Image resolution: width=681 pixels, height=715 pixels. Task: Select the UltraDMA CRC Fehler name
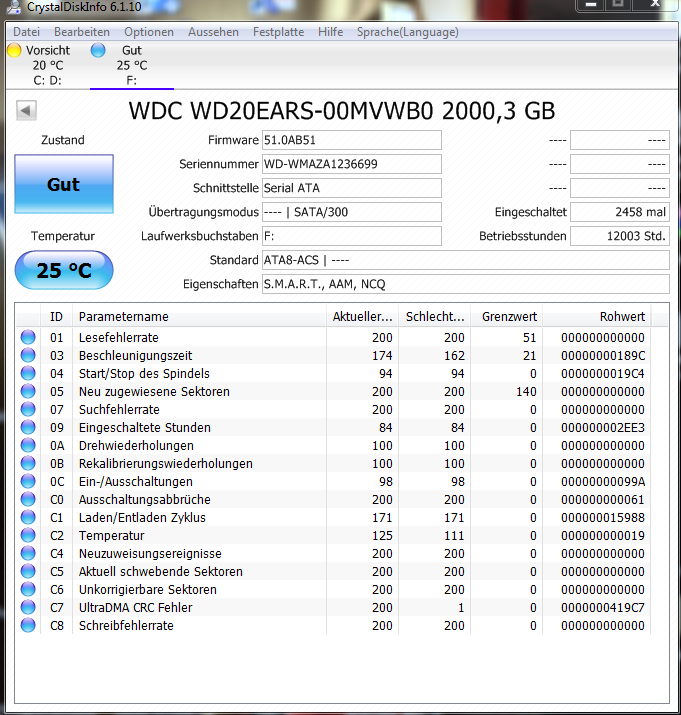(135, 607)
